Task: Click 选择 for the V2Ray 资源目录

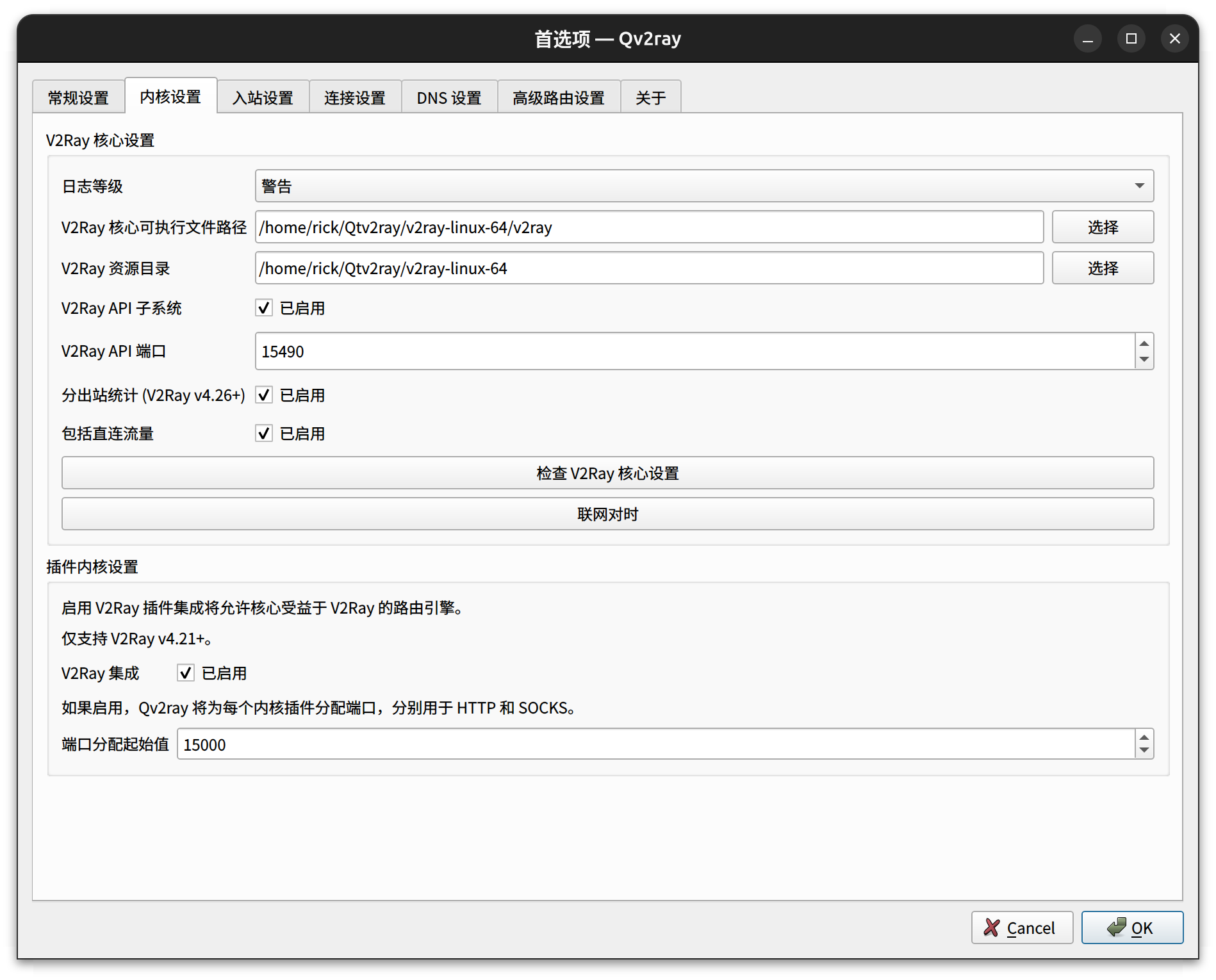Action: pyautogui.click(x=1103, y=268)
